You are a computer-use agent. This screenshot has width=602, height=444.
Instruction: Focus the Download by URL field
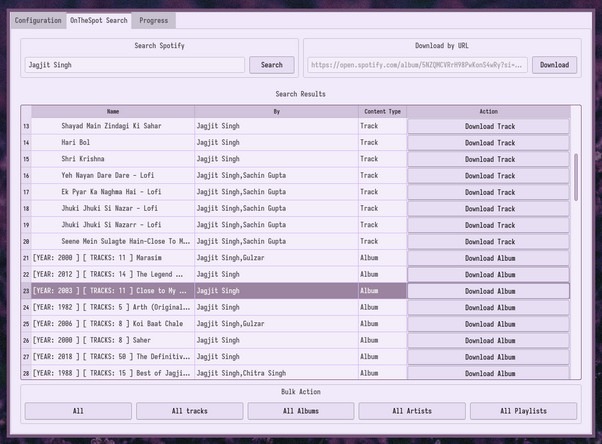417,65
